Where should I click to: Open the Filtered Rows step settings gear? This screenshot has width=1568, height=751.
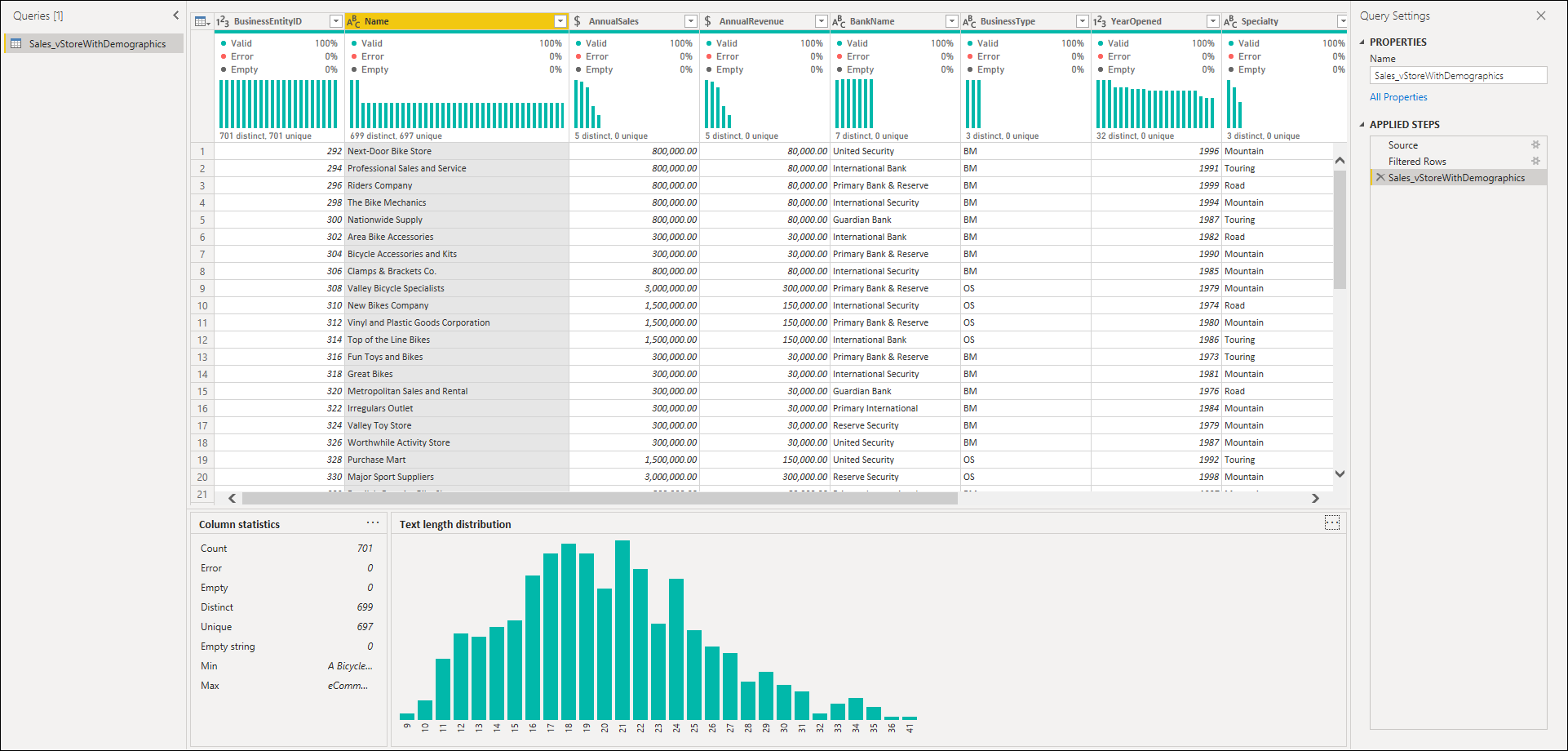click(1535, 162)
